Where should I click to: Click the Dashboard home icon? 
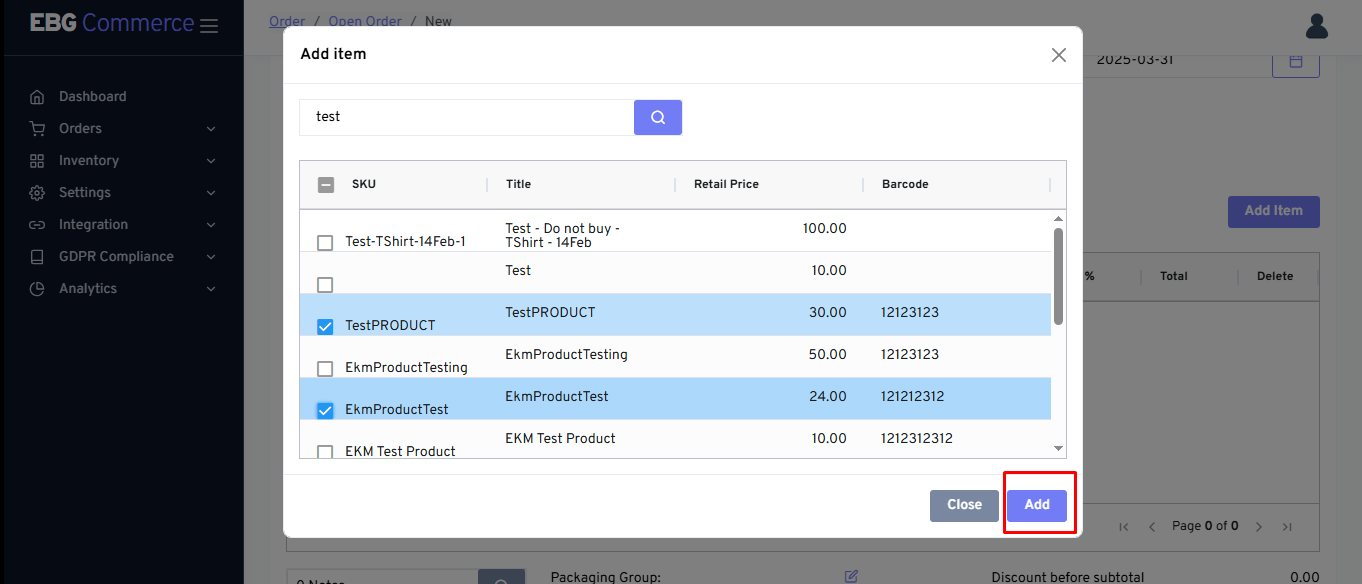(37, 97)
